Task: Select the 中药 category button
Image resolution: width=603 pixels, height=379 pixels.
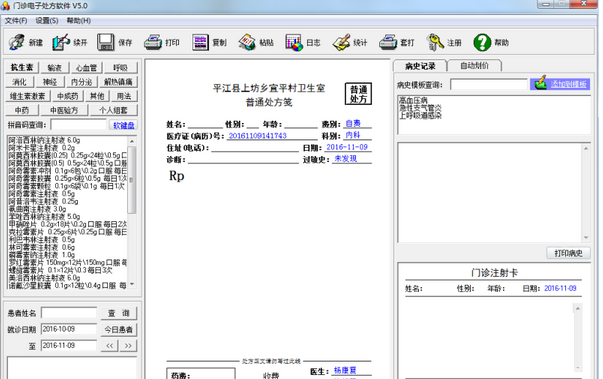Action: [x=22, y=110]
